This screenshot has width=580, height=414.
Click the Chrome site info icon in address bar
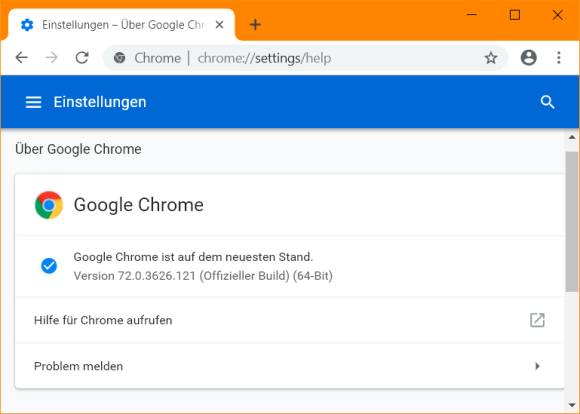pos(119,58)
